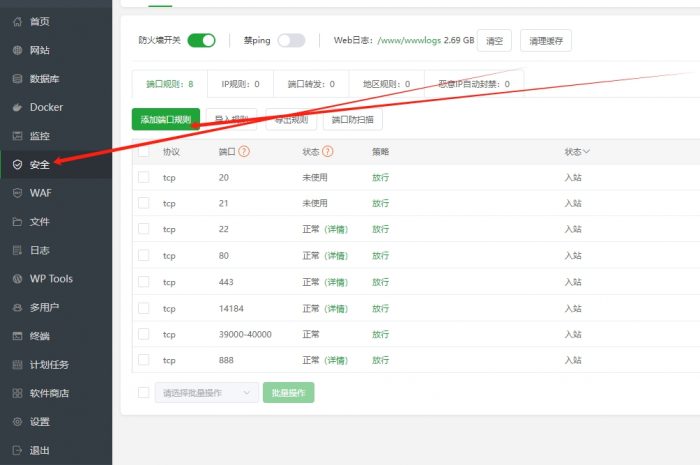The image size is (700, 465).
Task: Open 详情 link for port 888
Action: coord(336,360)
